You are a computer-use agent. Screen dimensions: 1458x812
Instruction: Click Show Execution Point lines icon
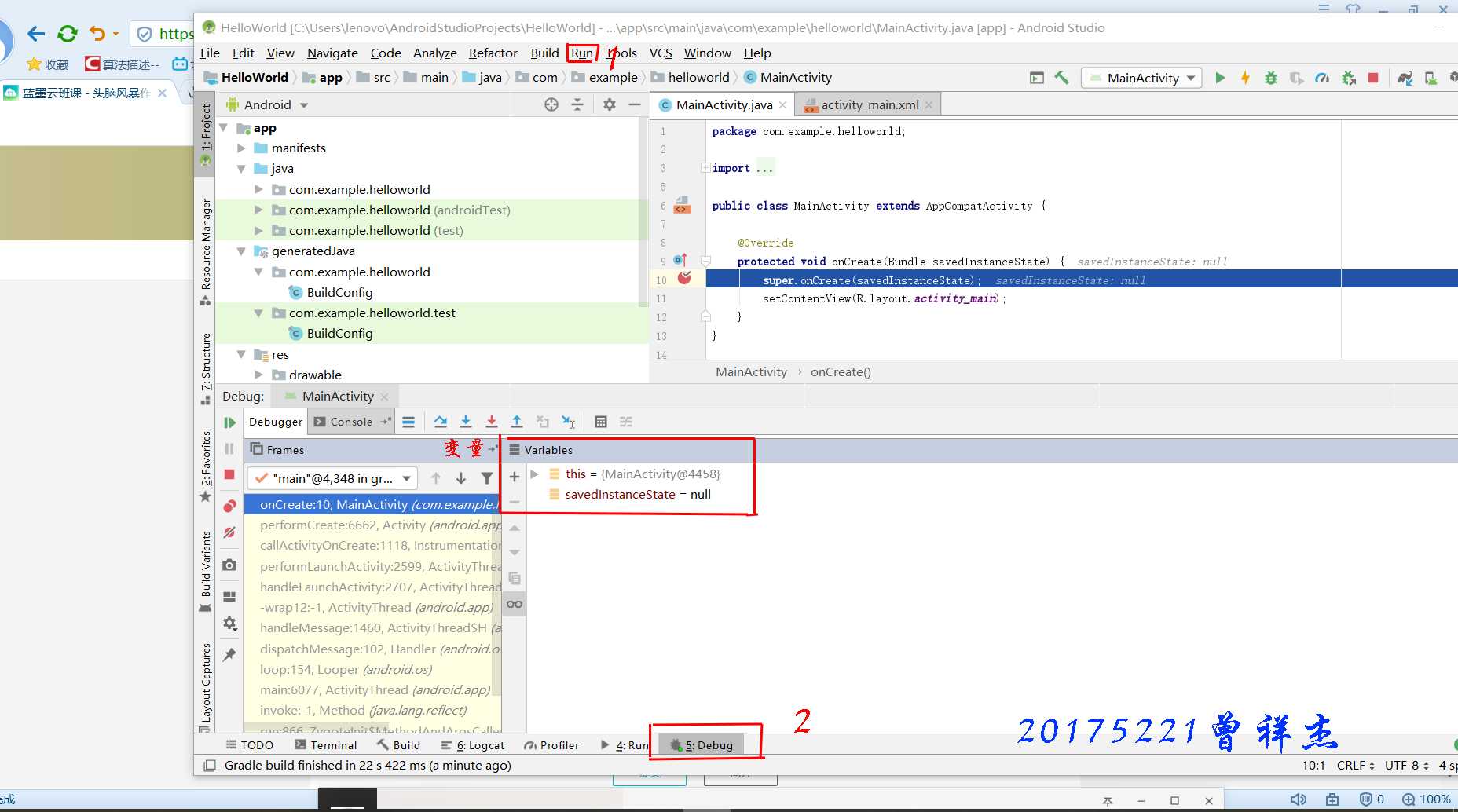click(408, 422)
